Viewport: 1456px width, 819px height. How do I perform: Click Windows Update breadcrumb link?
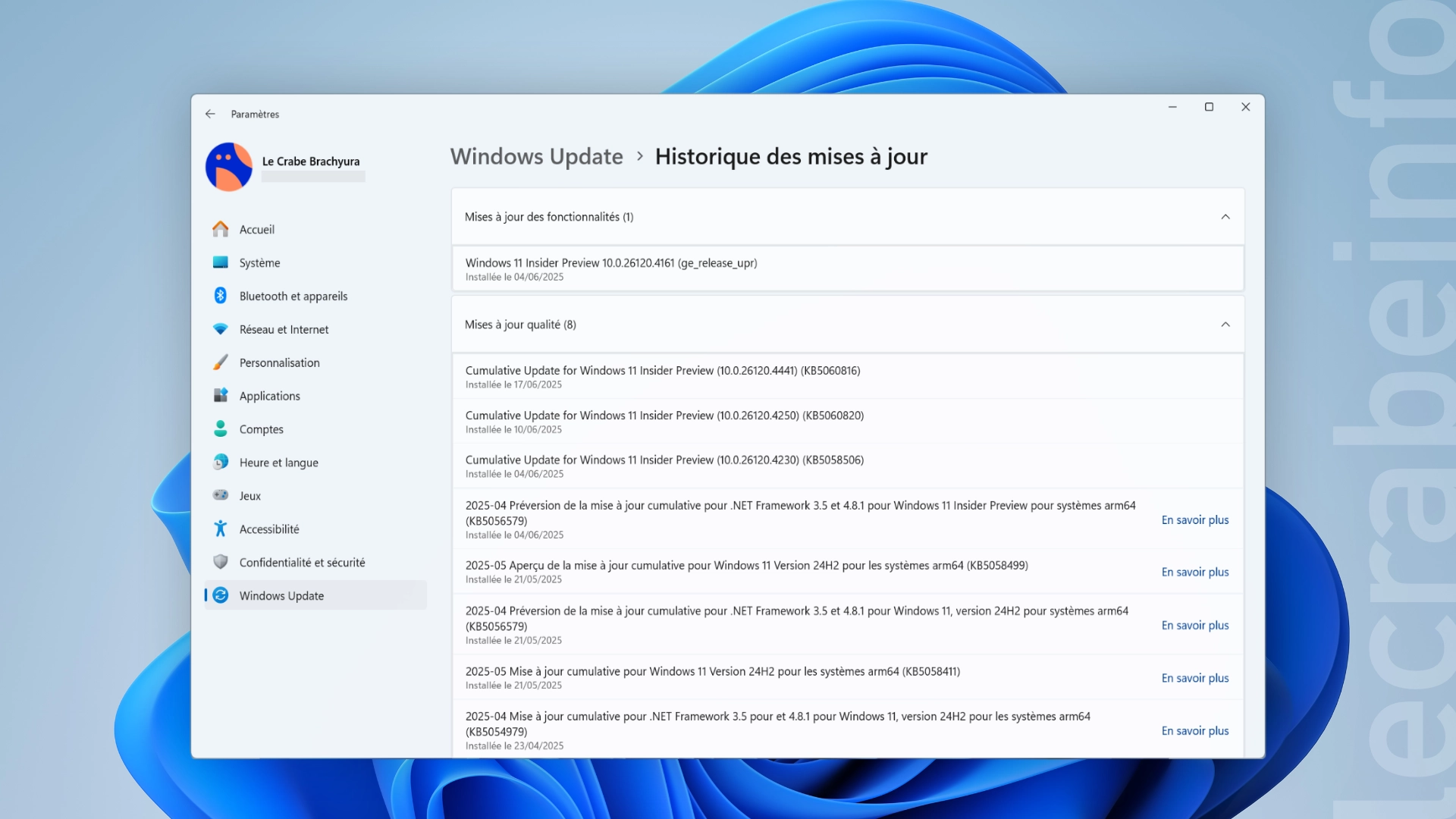pyautogui.click(x=536, y=156)
